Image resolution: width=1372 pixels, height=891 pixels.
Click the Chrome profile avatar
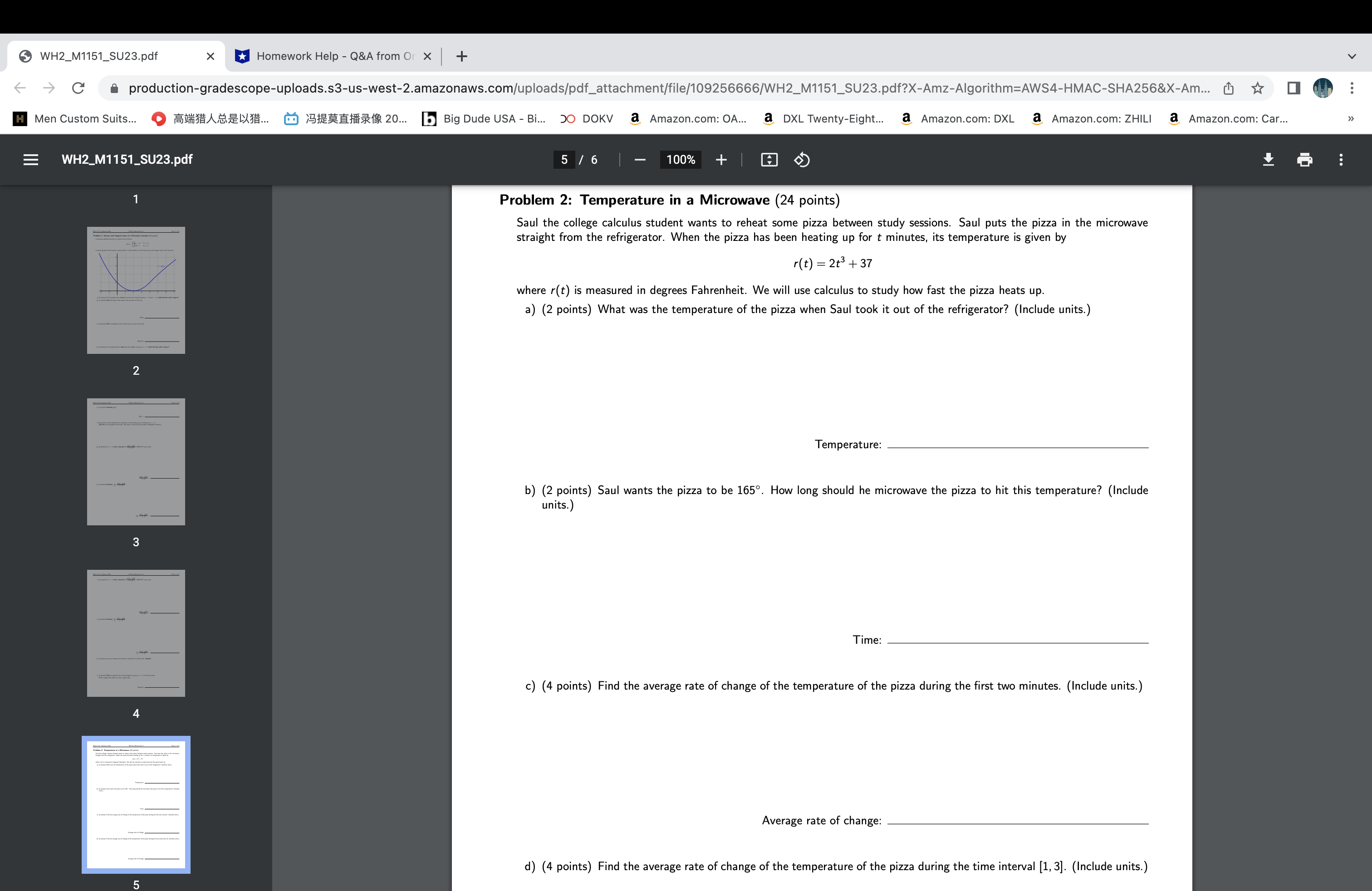(x=1322, y=88)
